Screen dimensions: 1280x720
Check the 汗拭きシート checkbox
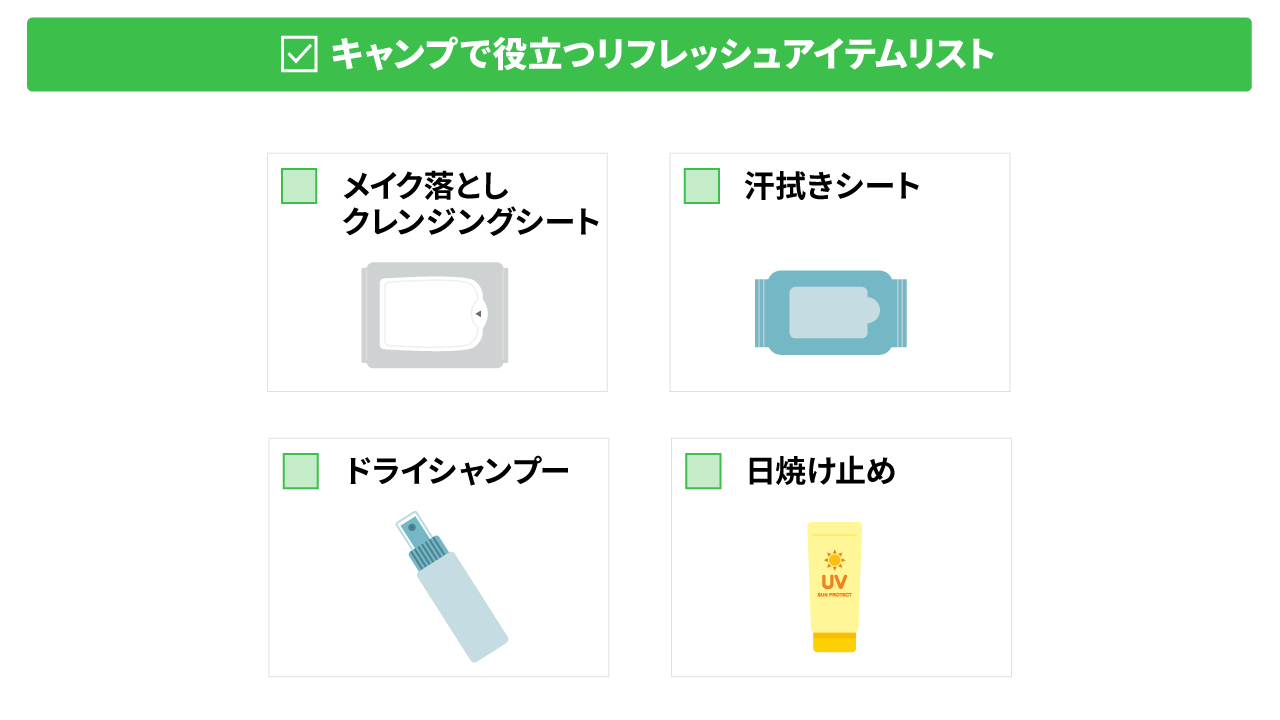click(x=702, y=186)
